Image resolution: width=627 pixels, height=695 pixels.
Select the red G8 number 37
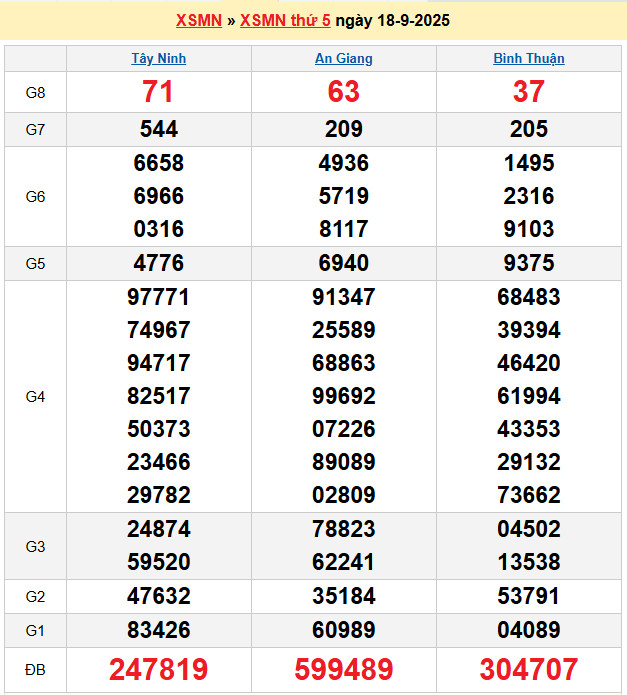click(528, 92)
